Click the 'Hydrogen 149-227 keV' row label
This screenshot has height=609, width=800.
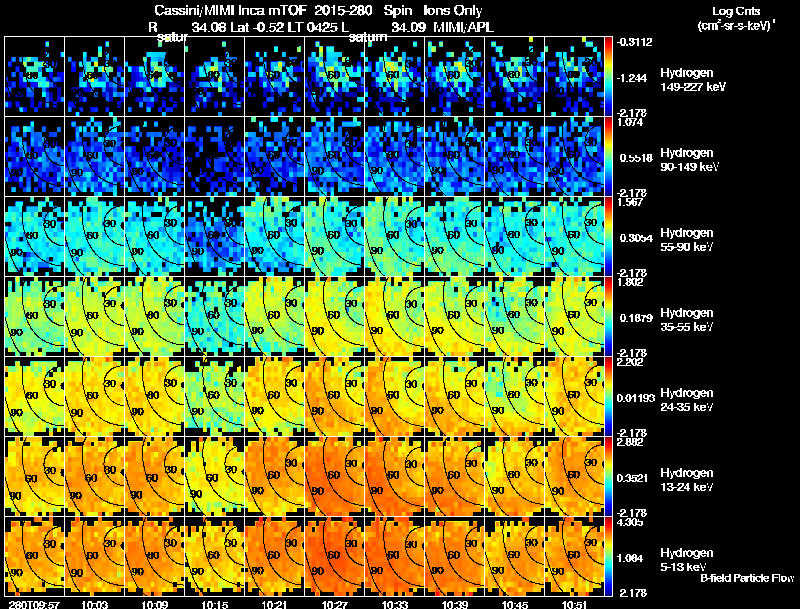click(692, 80)
